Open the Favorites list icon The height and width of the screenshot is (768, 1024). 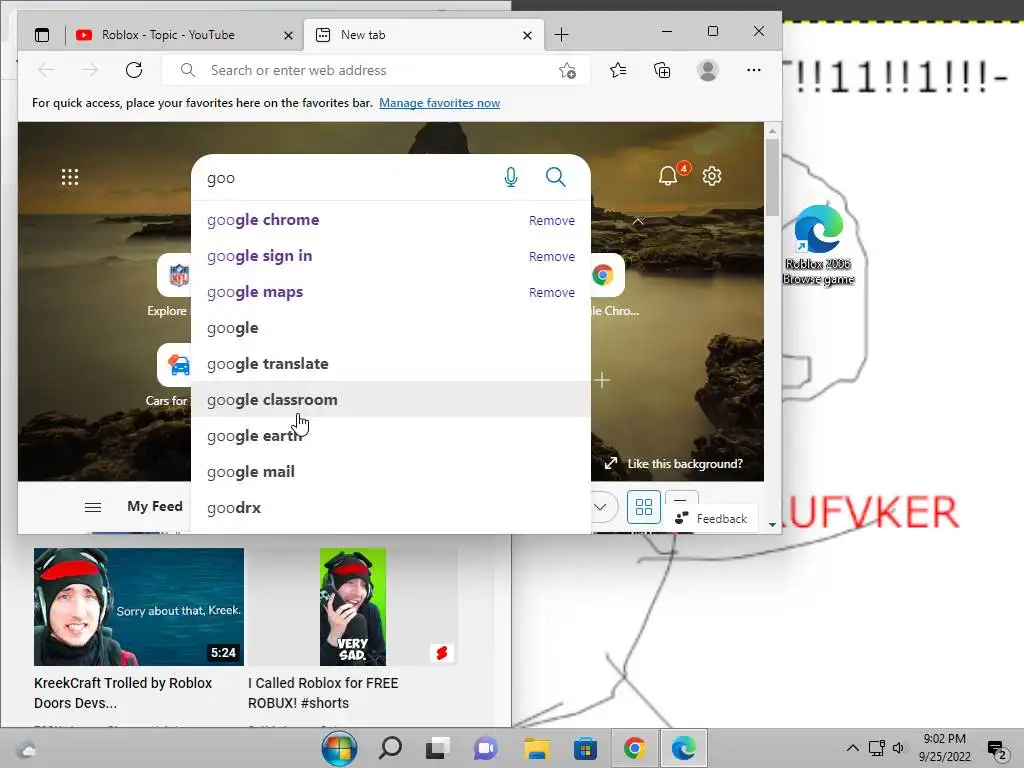coord(618,70)
